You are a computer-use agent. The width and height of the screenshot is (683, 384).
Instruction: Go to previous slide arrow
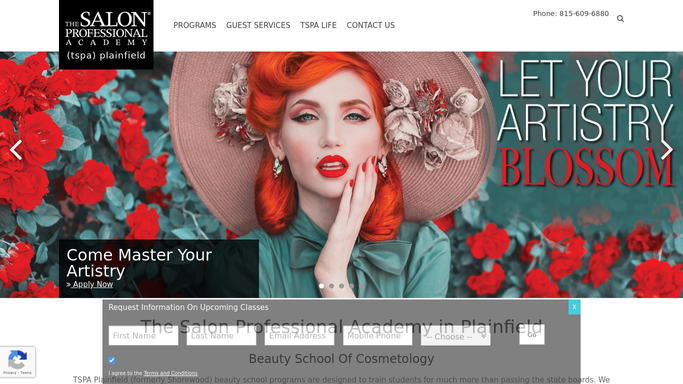(16, 150)
